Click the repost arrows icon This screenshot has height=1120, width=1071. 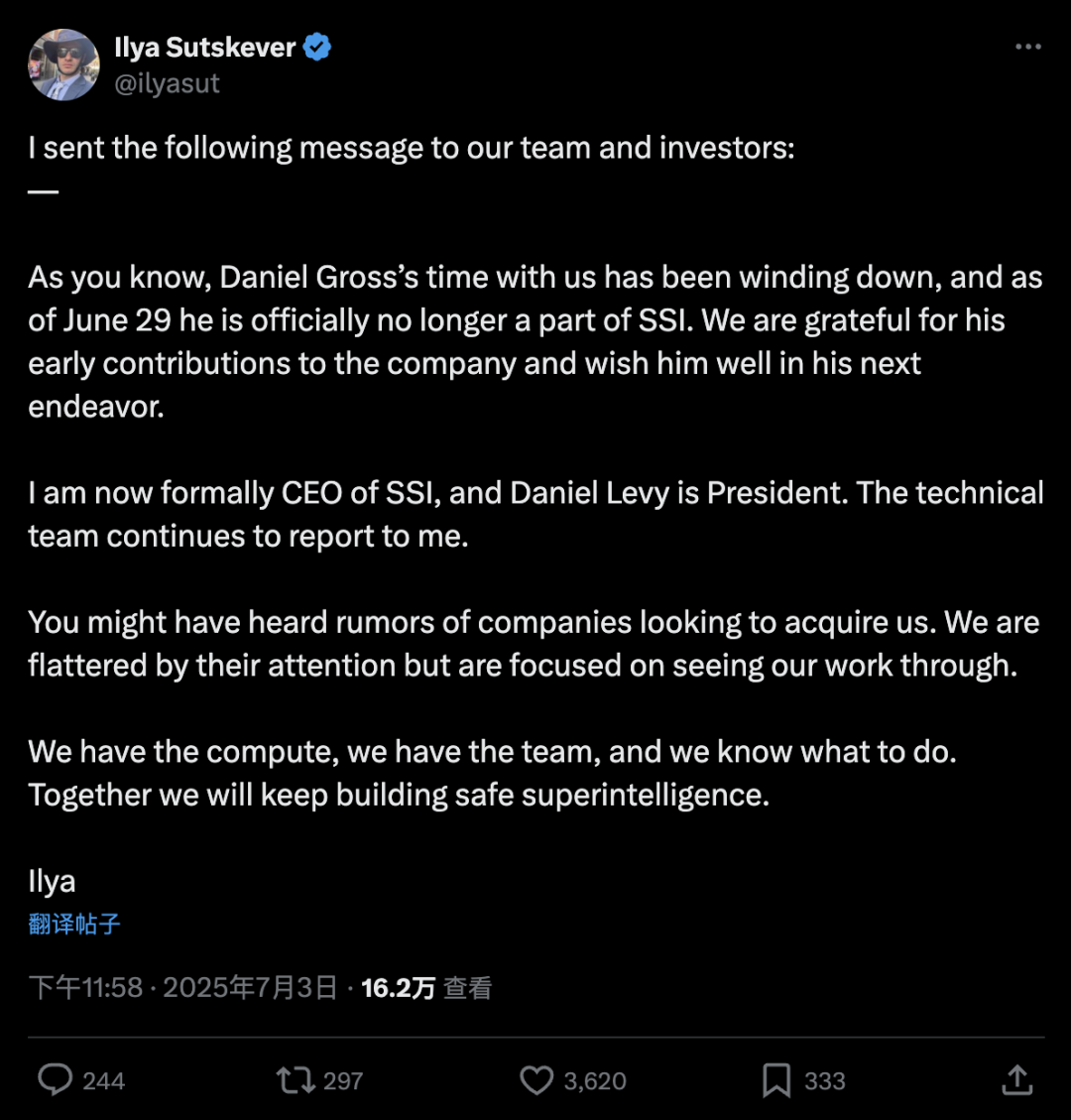(296, 1080)
